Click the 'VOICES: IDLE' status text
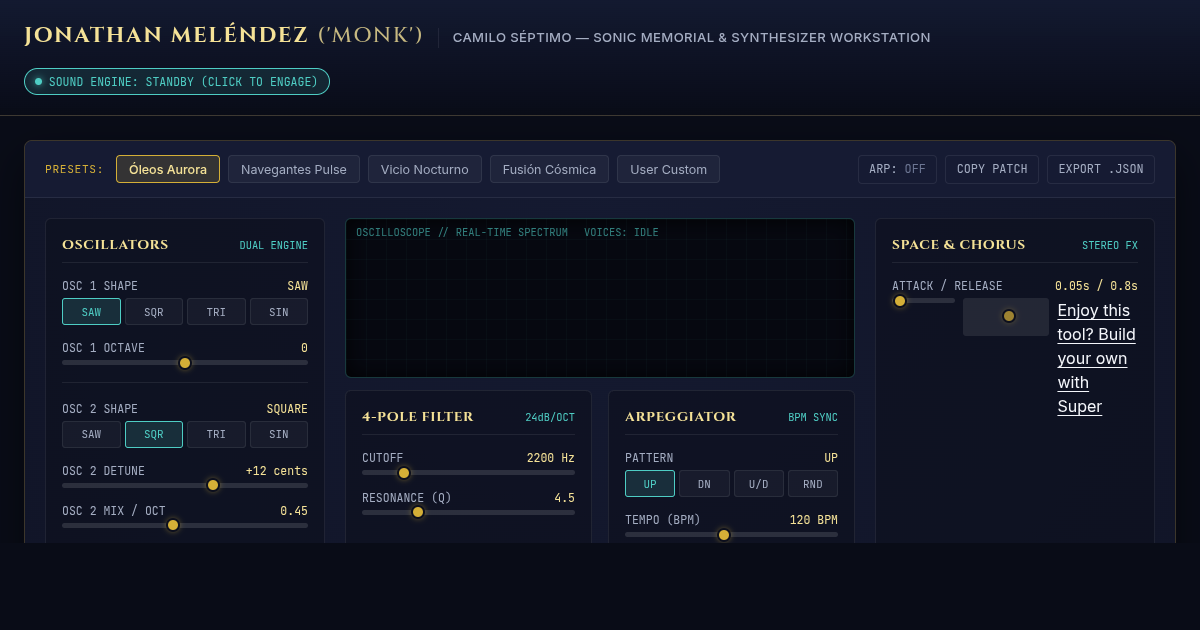This screenshot has width=1200, height=630. pos(621,232)
